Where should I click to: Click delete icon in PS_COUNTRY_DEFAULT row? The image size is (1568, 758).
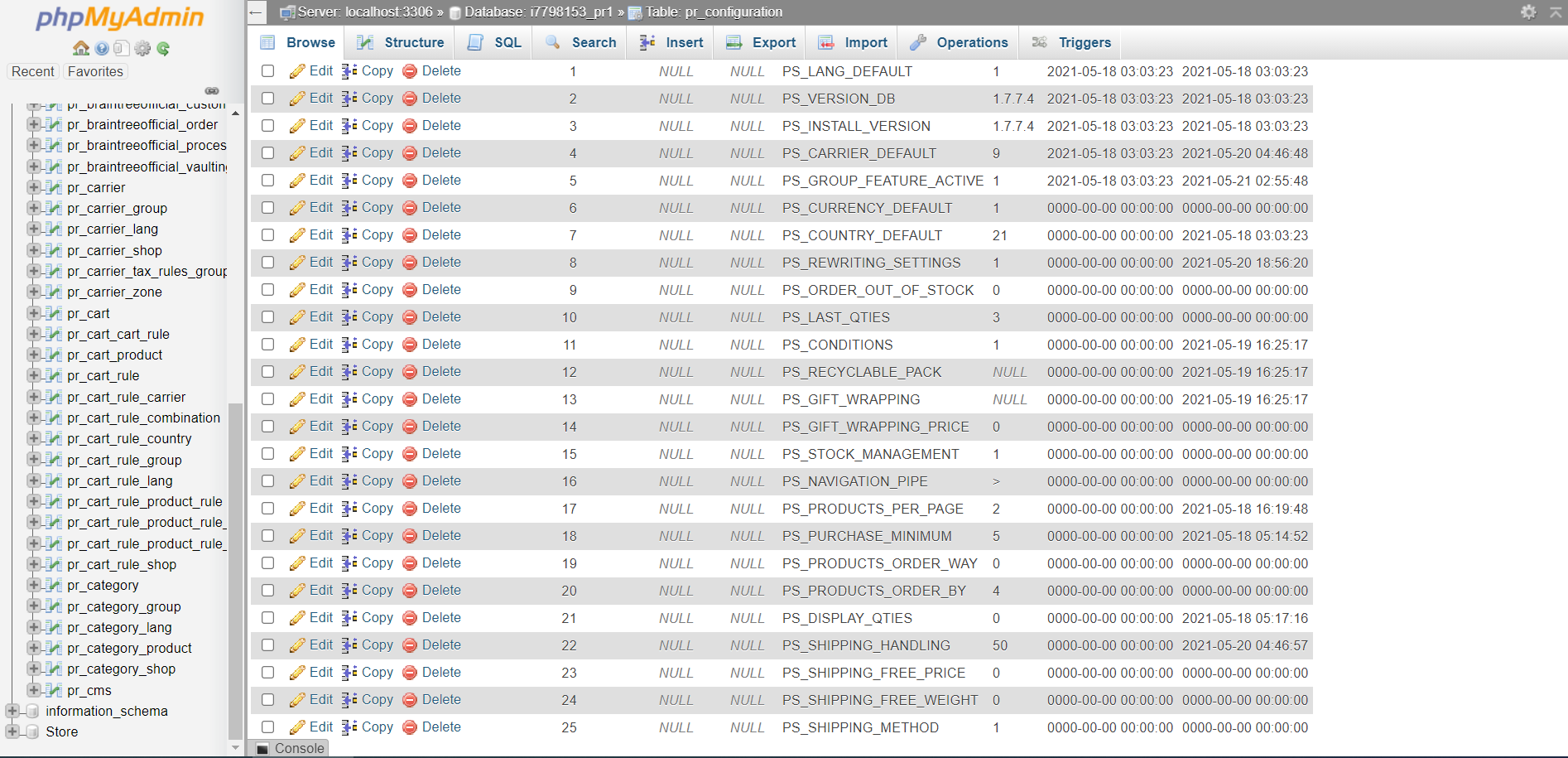coord(409,235)
